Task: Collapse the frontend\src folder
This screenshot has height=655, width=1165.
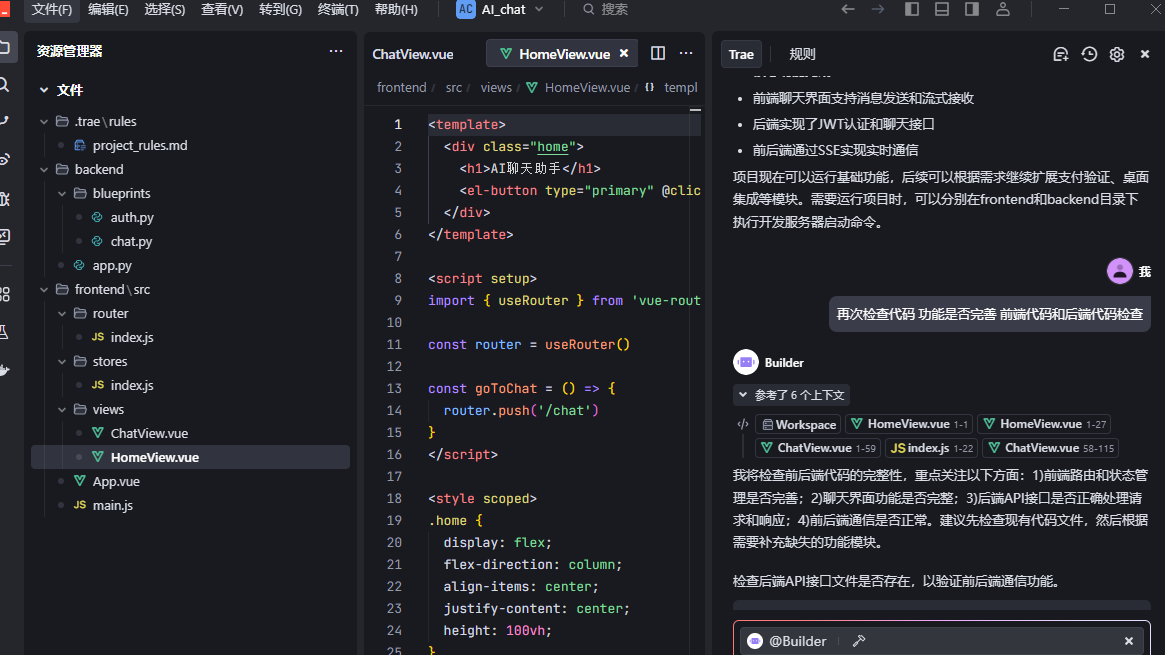Action: click(x=44, y=290)
